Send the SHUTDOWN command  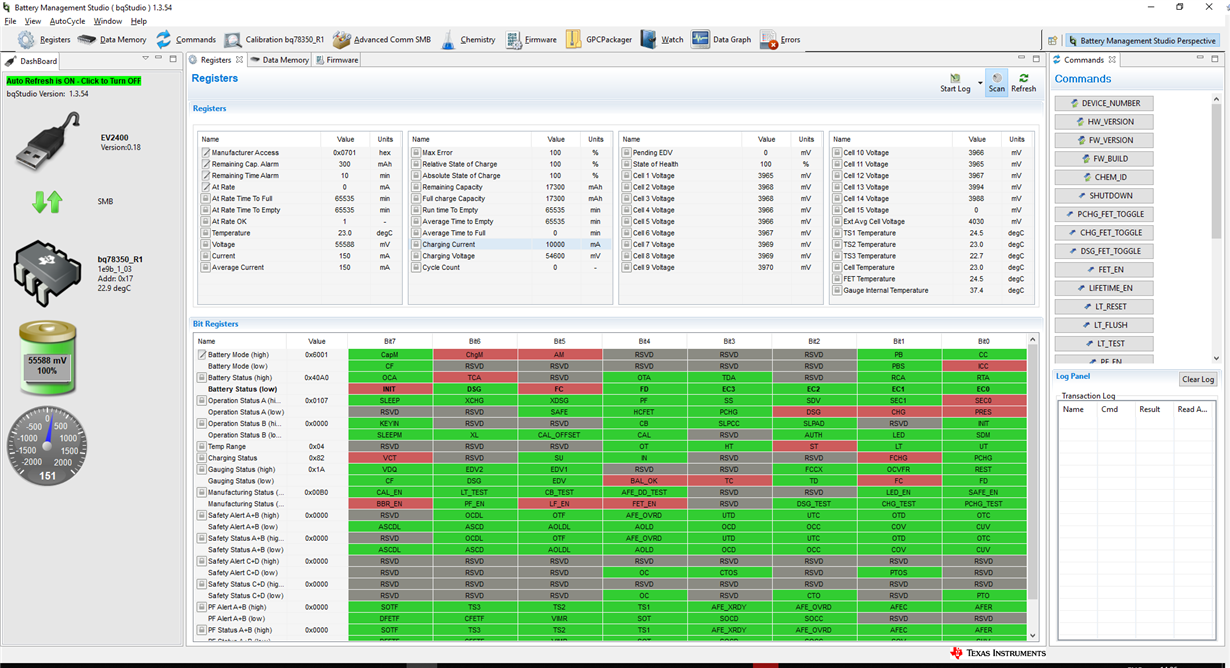[x=1103, y=196]
